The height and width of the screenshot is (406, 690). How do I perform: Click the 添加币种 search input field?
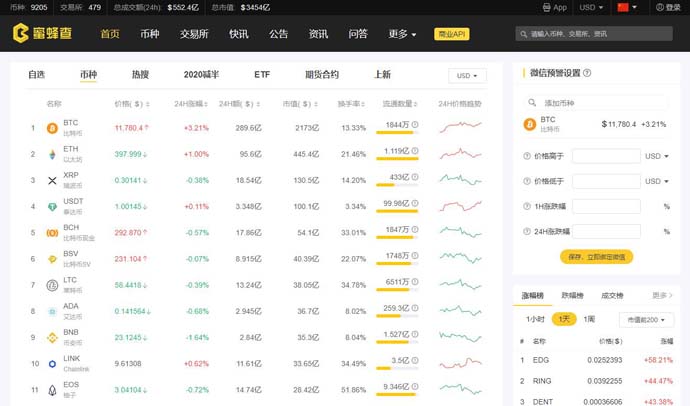pos(603,103)
